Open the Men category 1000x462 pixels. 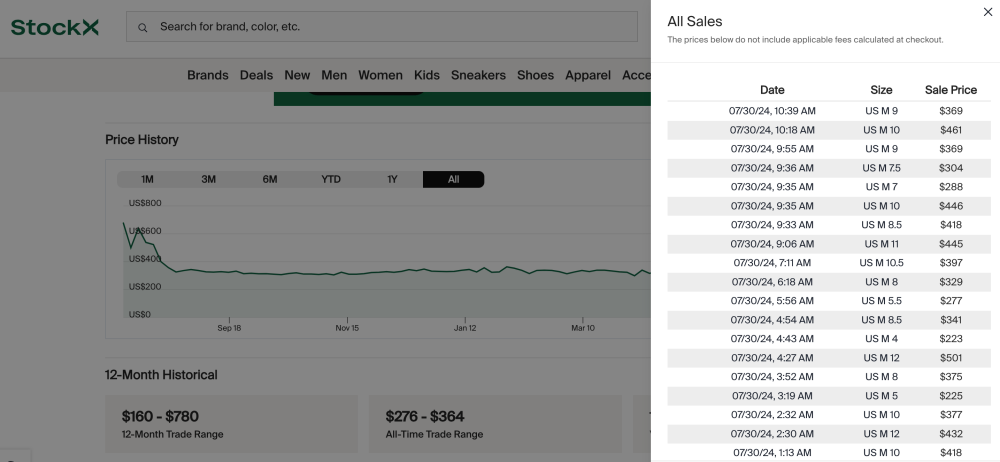334,75
